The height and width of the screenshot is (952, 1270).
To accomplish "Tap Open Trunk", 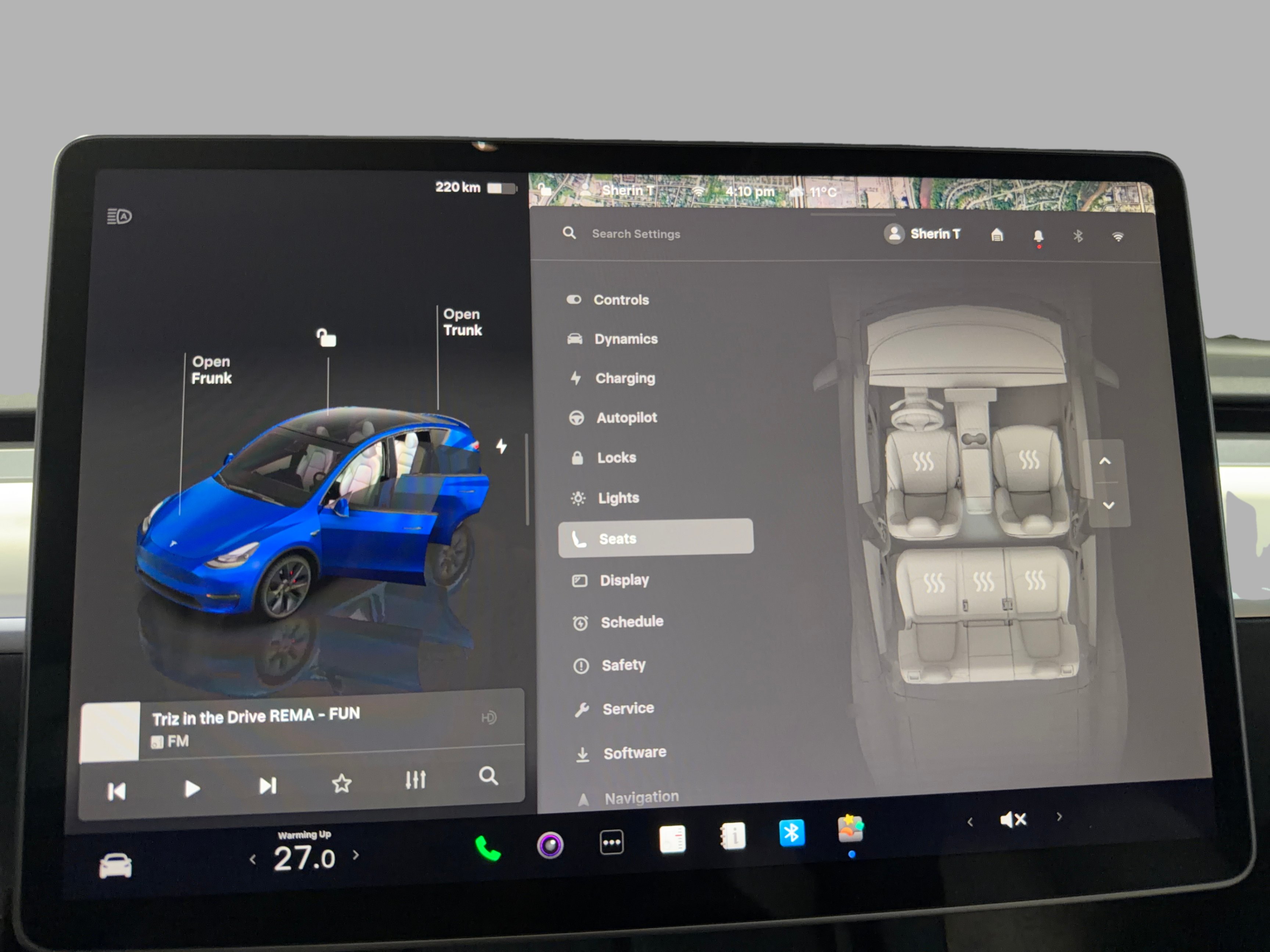I will (462, 322).
